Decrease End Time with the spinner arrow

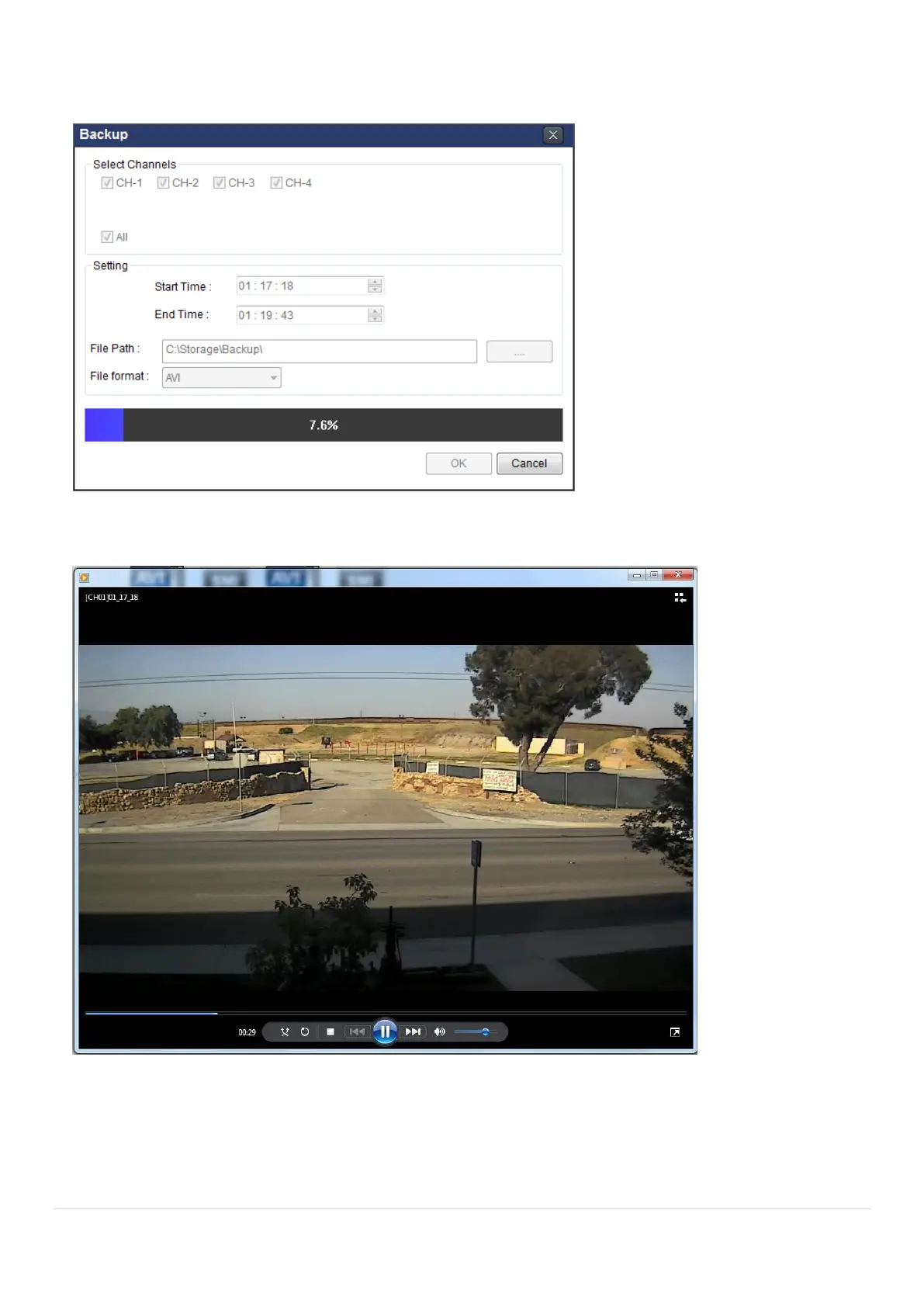(375, 318)
